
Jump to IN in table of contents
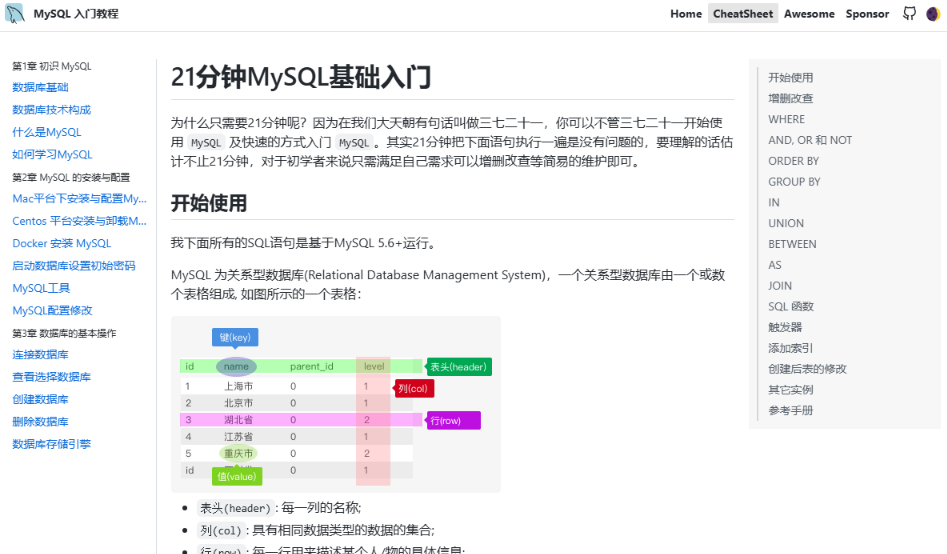pos(774,202)
